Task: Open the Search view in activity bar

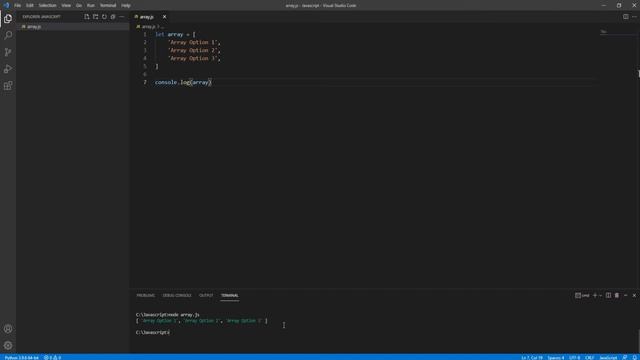Action: 8,36
